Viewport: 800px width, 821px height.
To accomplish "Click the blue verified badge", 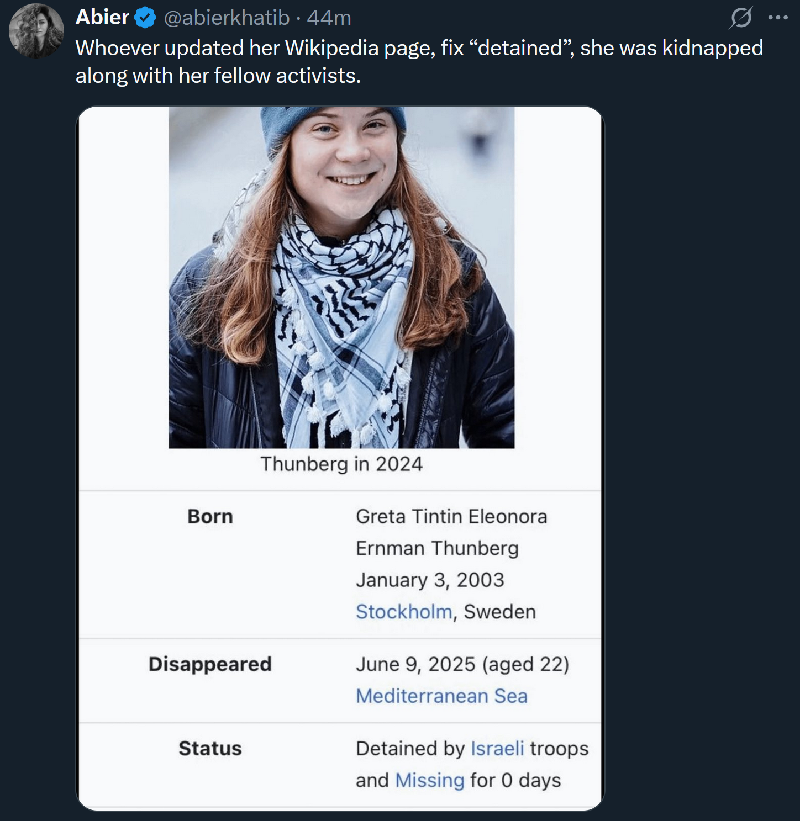I will point(145,18).
